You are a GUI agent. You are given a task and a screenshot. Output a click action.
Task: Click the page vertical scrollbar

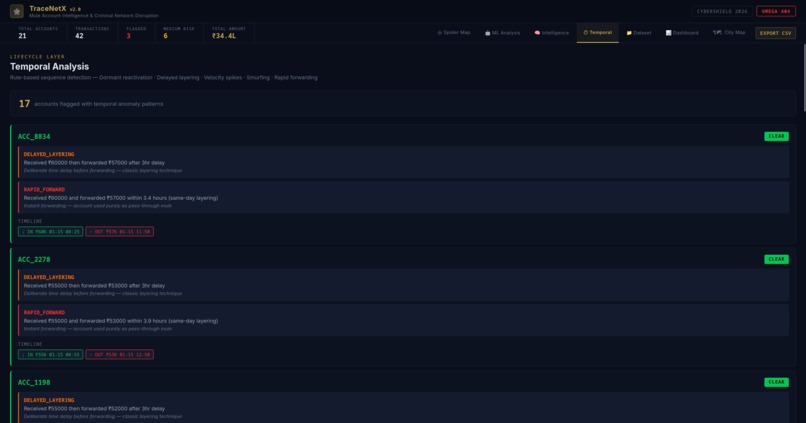tap(804, 77)
